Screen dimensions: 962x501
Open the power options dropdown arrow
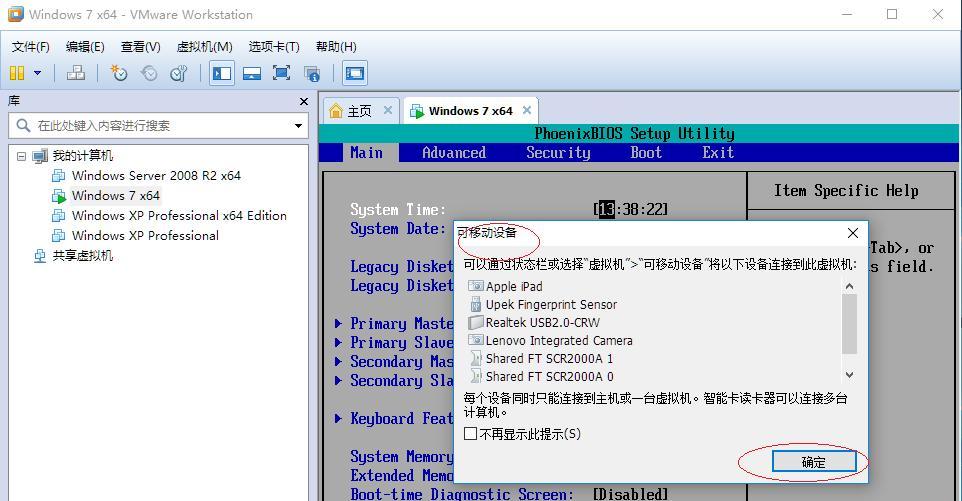pyautogui.click(x=37, y=74)
